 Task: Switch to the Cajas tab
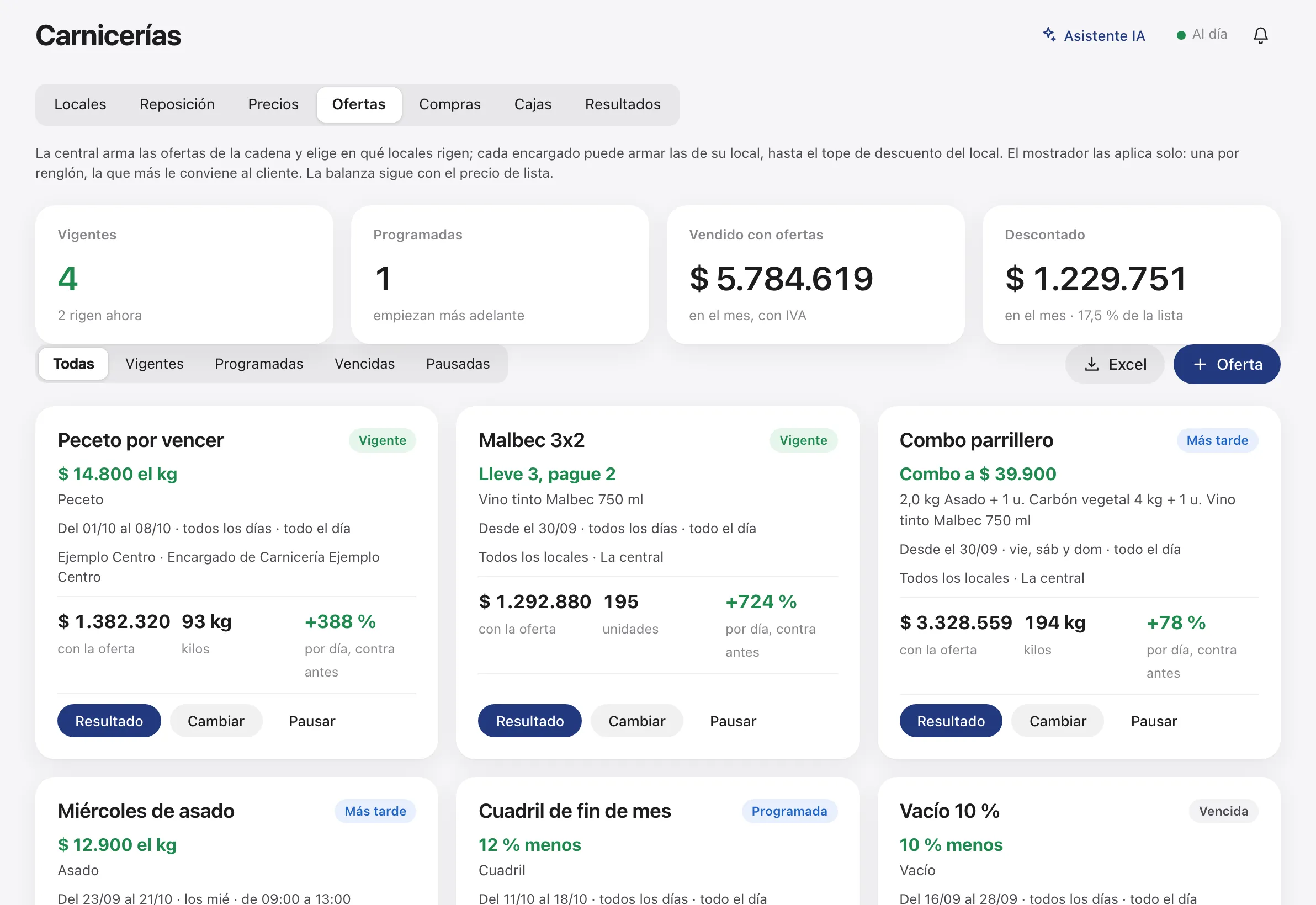[533, 104]
